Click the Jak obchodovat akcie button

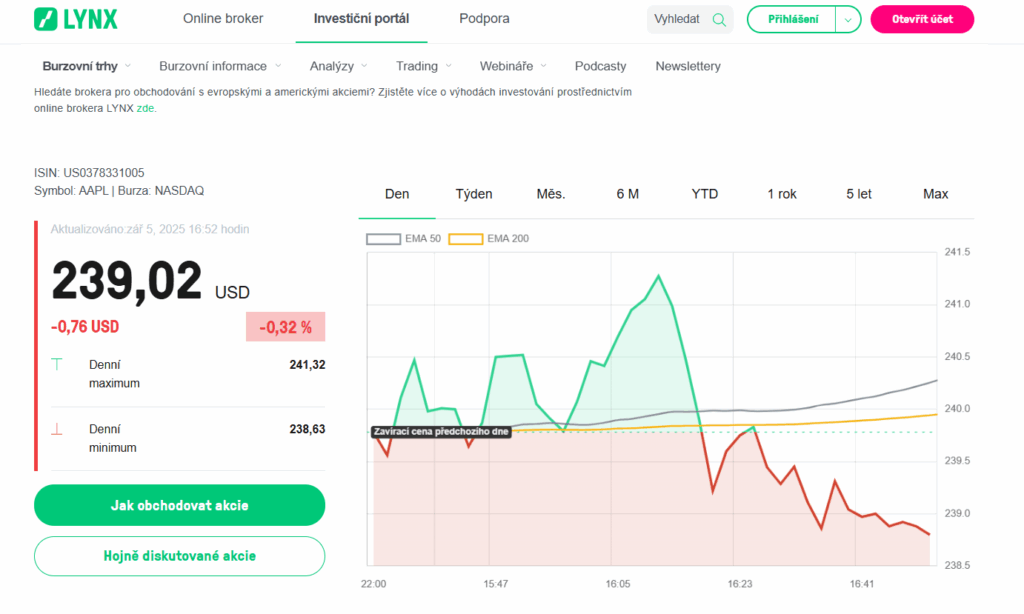point(179,505)
